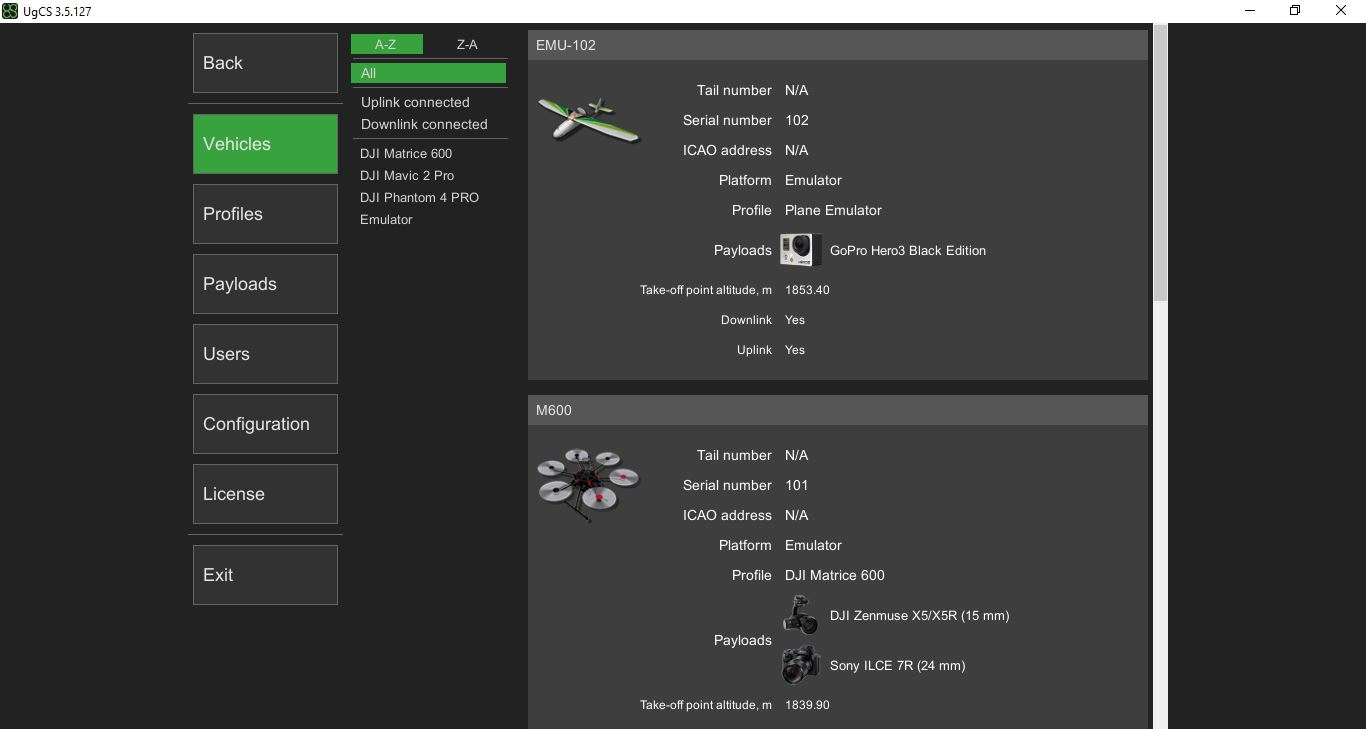Click the Sony ILCE 7R camera icon

[800, 665]
